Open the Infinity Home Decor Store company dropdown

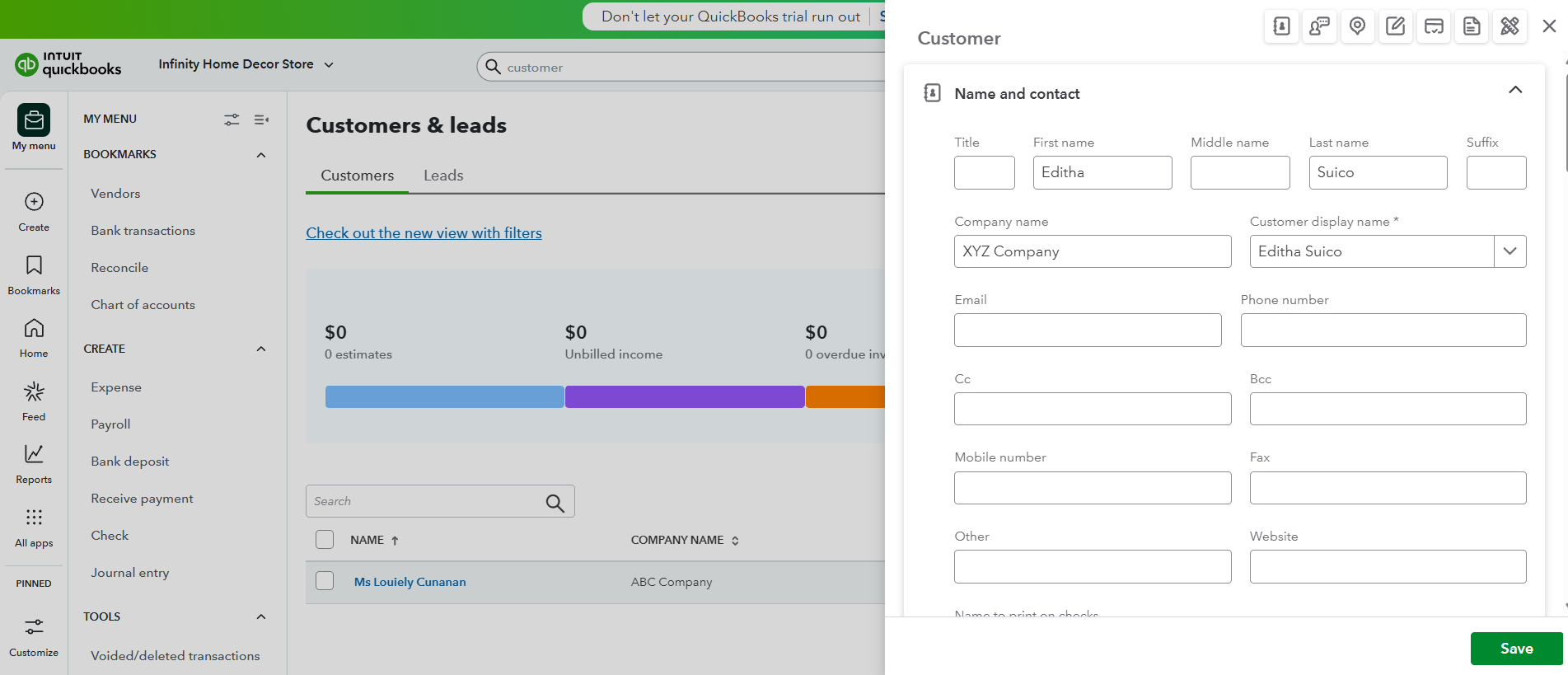(246, 64)
